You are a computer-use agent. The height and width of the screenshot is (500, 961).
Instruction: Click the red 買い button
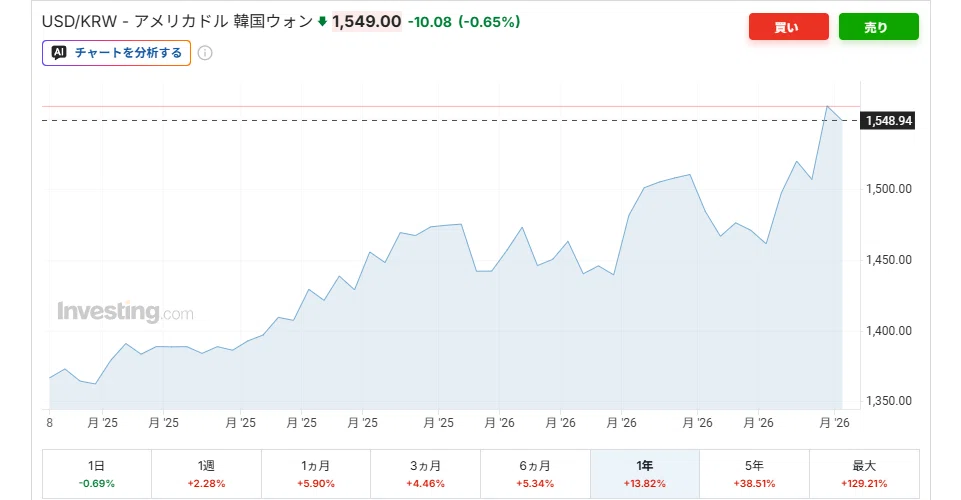coord(789,27)
